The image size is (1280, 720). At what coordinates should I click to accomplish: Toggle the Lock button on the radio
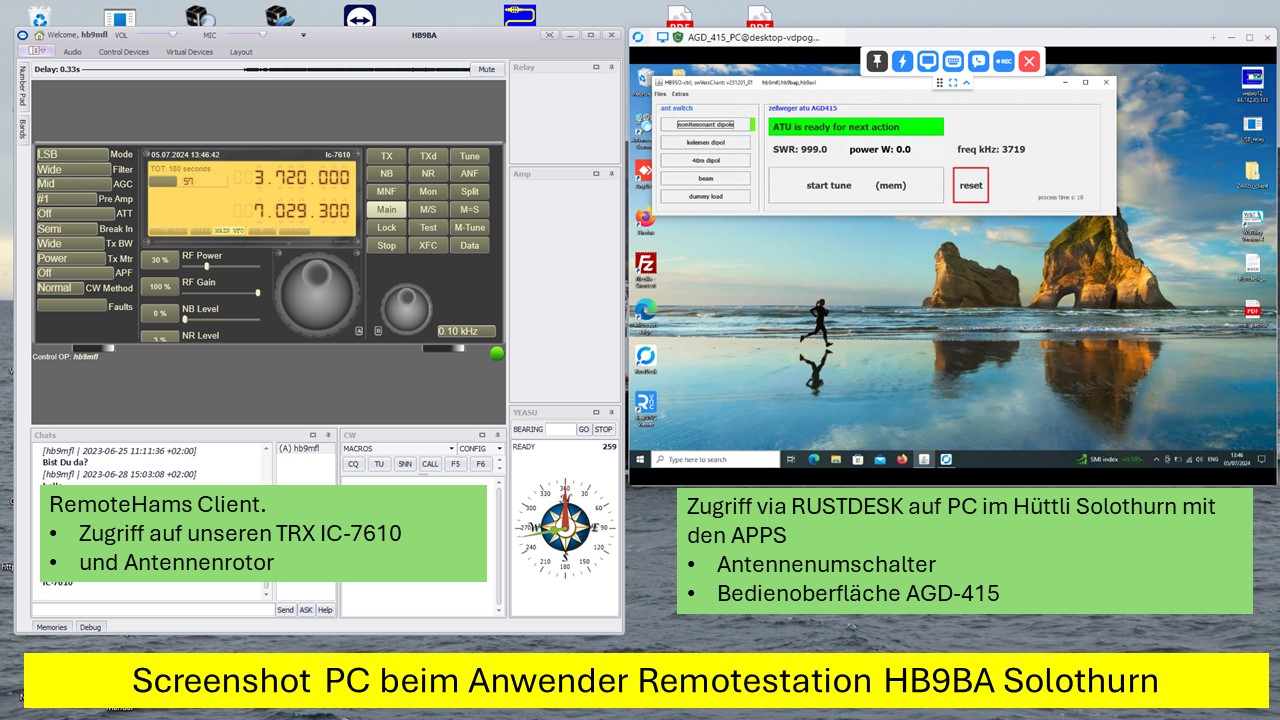pos(386,228)
